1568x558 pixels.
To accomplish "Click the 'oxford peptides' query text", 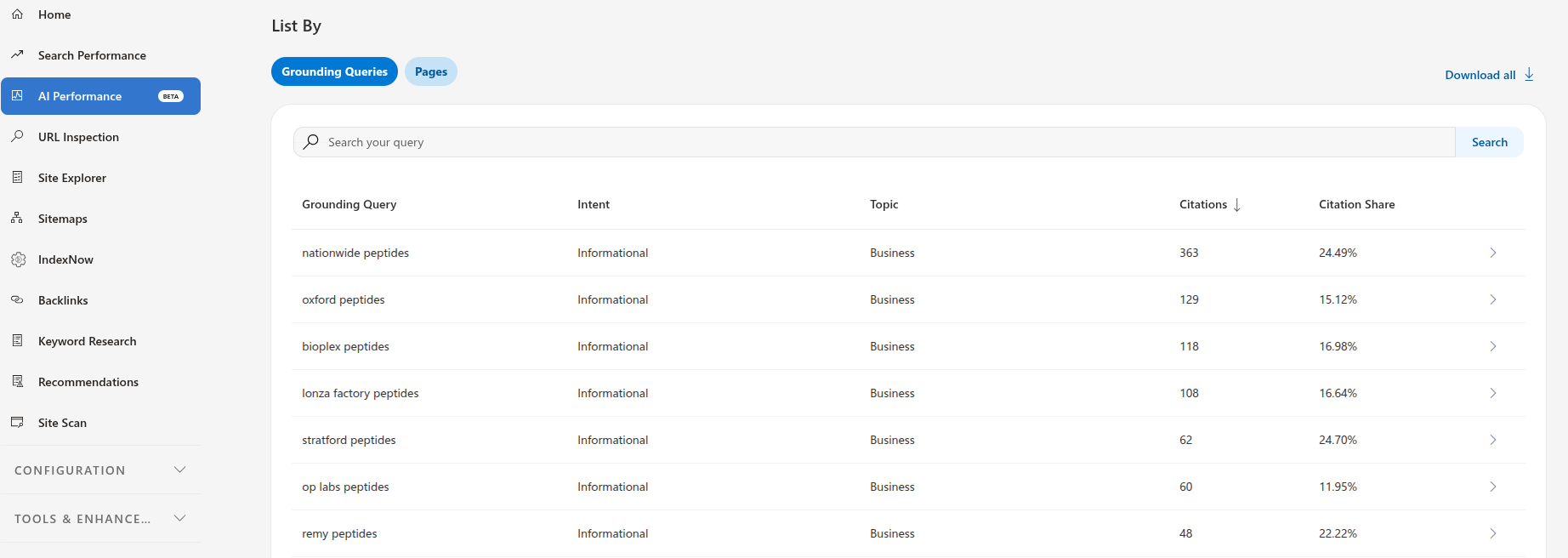I will pos(344,299).
